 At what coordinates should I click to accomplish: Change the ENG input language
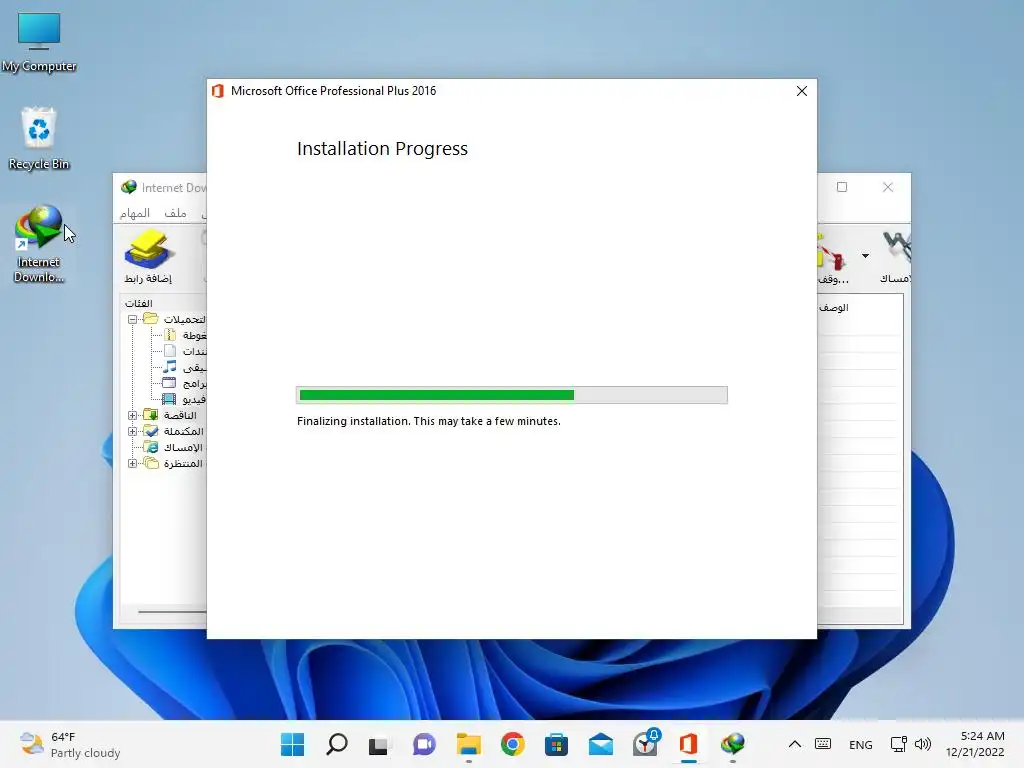coord(861,744)
